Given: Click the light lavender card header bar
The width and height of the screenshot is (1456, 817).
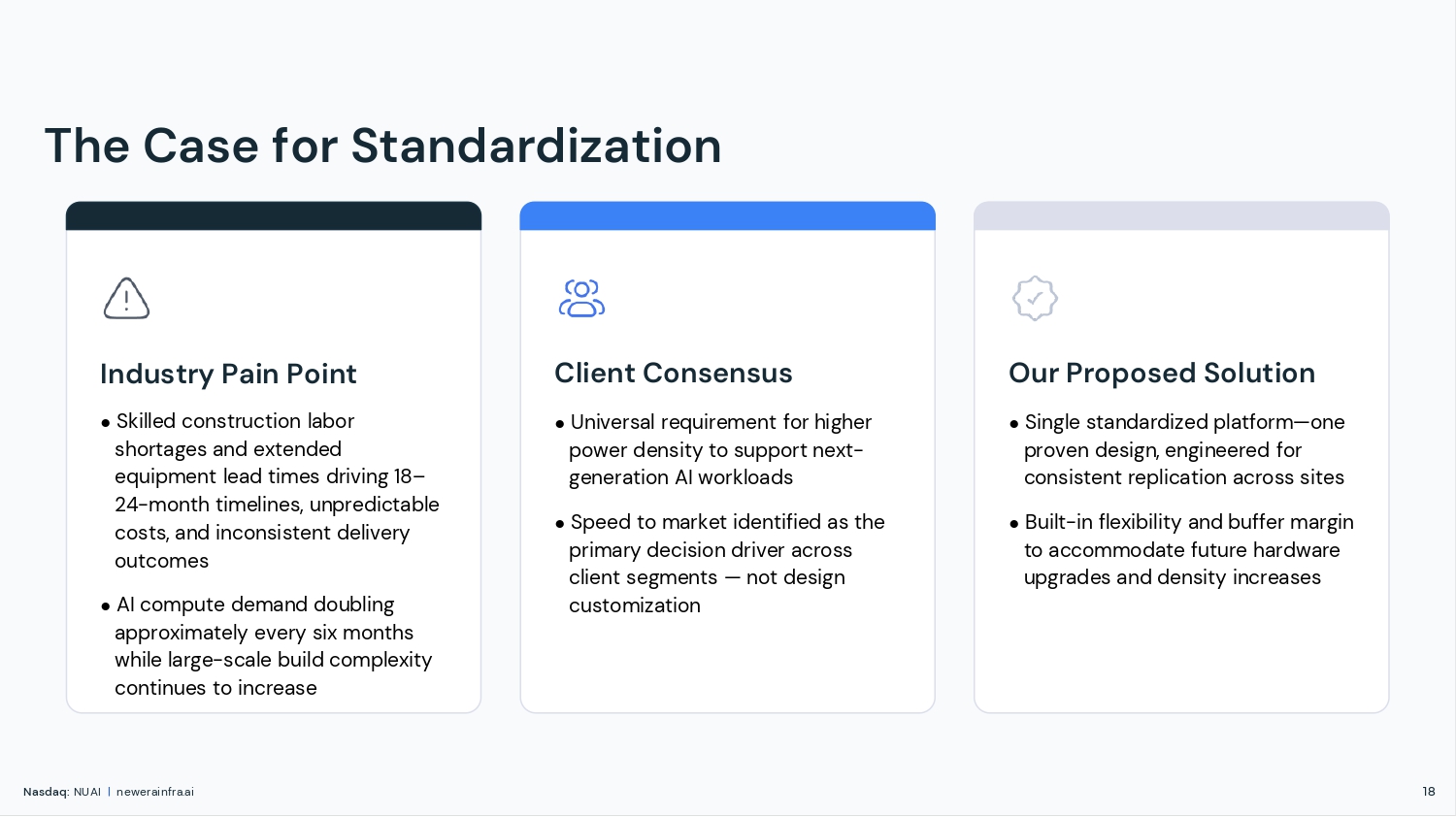Looking at the screenshot, I should (x=1181, y=215).
